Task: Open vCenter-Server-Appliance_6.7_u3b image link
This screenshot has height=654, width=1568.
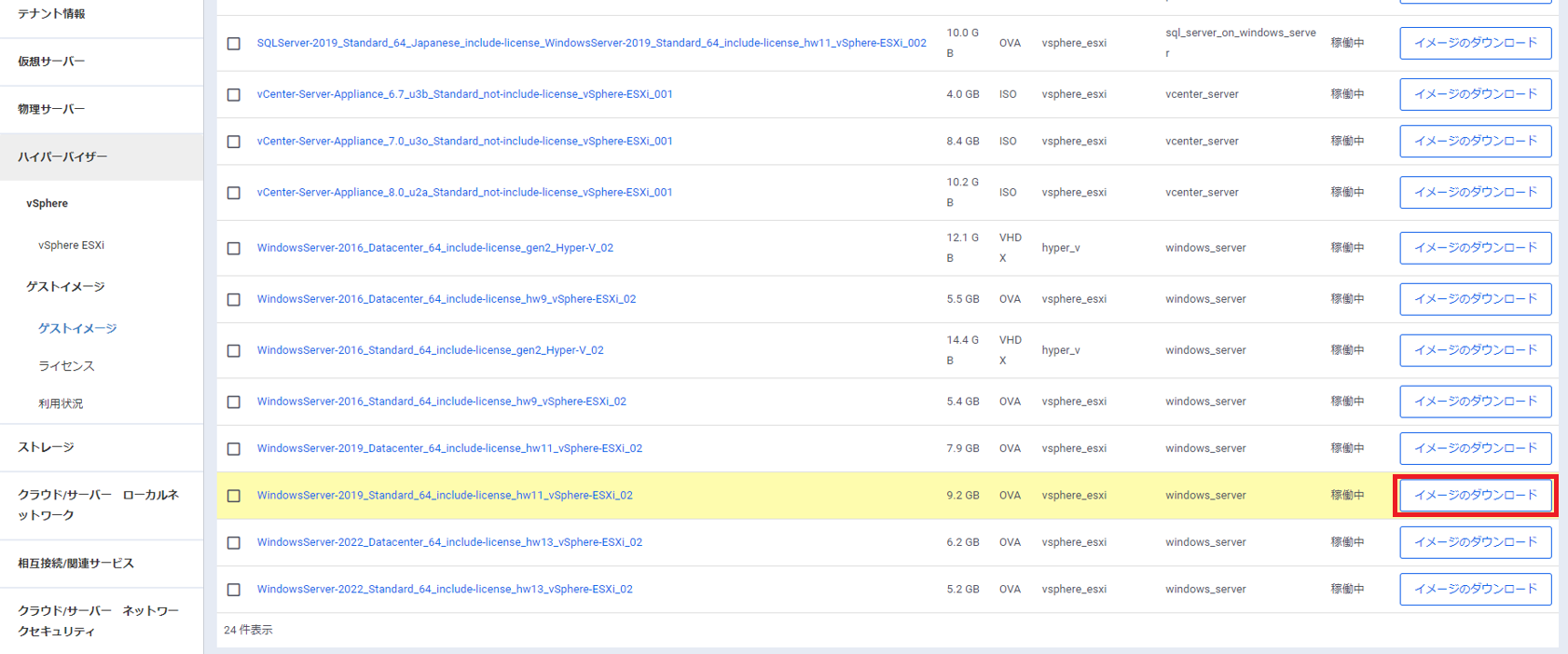Action: 465,94
